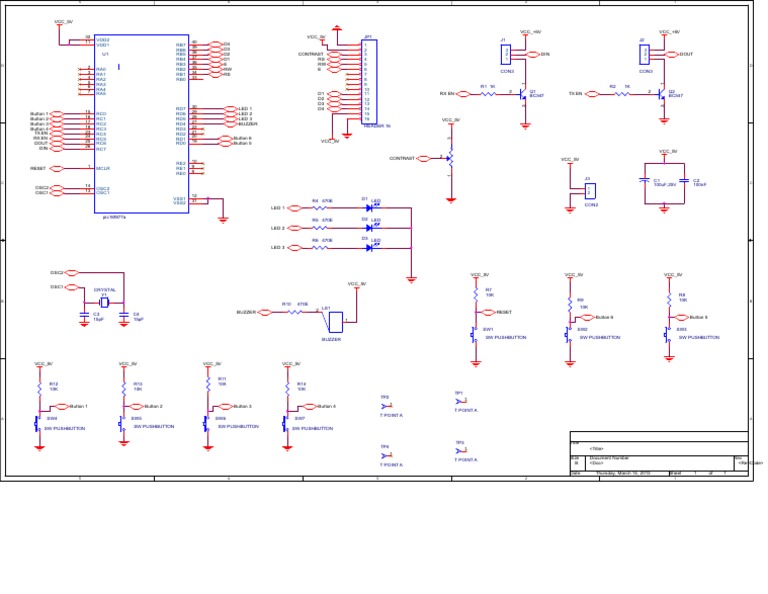Image resolution: width=768 pixels, height=594 pixels.
Task: Select test point TP3 symbol
Action: point(461,451)
